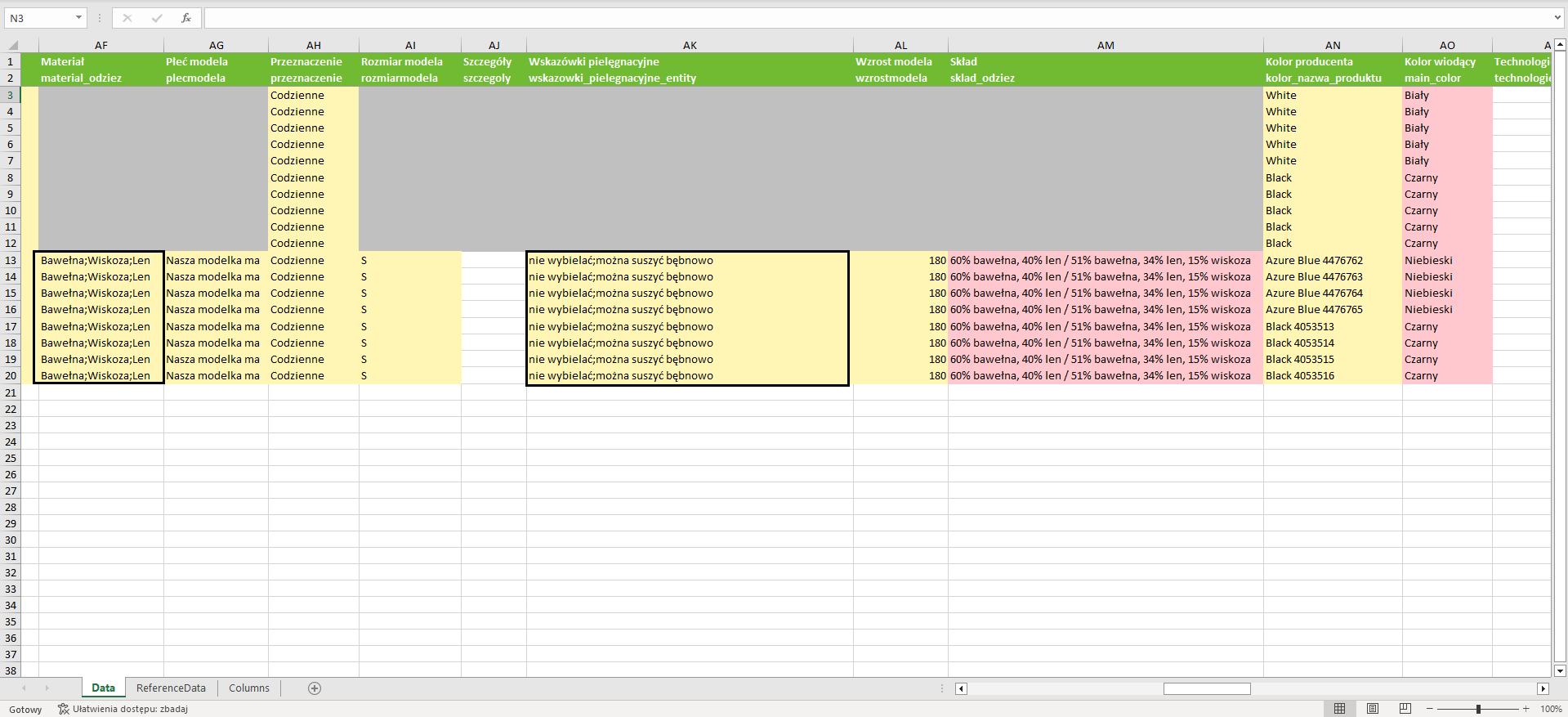Image resolution: width=1568 pixels, height=717 pixels.
Task: Click the Insert Function fx icon
Action: coord(186,18)
